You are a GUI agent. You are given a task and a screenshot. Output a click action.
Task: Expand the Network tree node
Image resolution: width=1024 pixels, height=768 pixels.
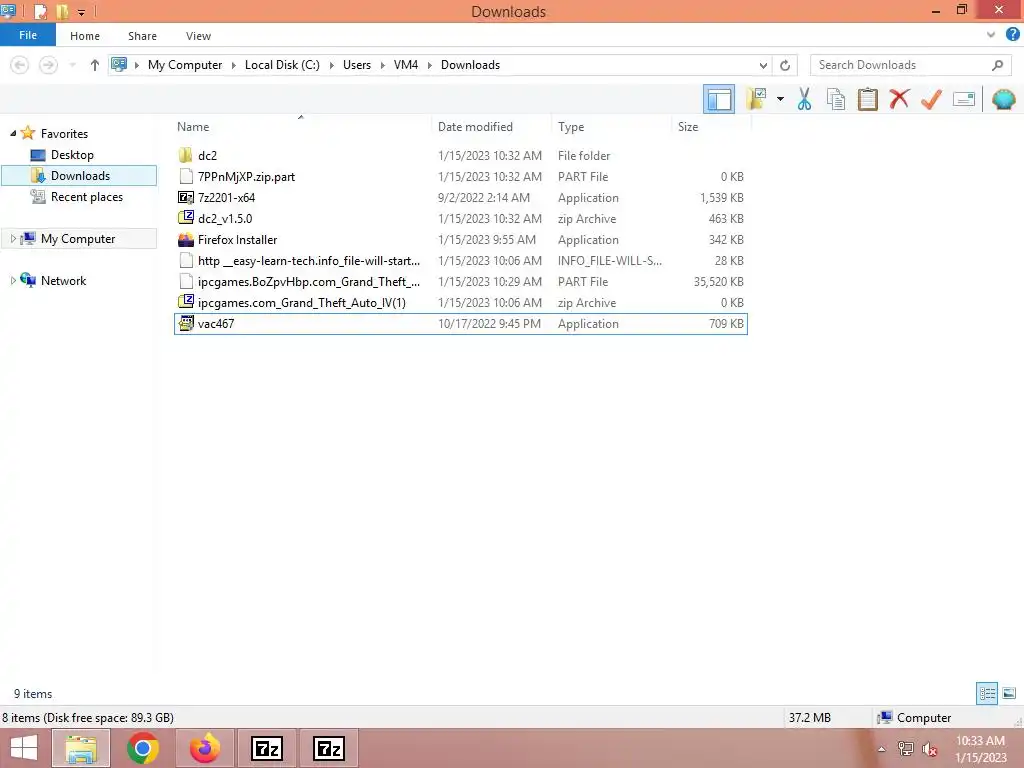click(13, 281)
